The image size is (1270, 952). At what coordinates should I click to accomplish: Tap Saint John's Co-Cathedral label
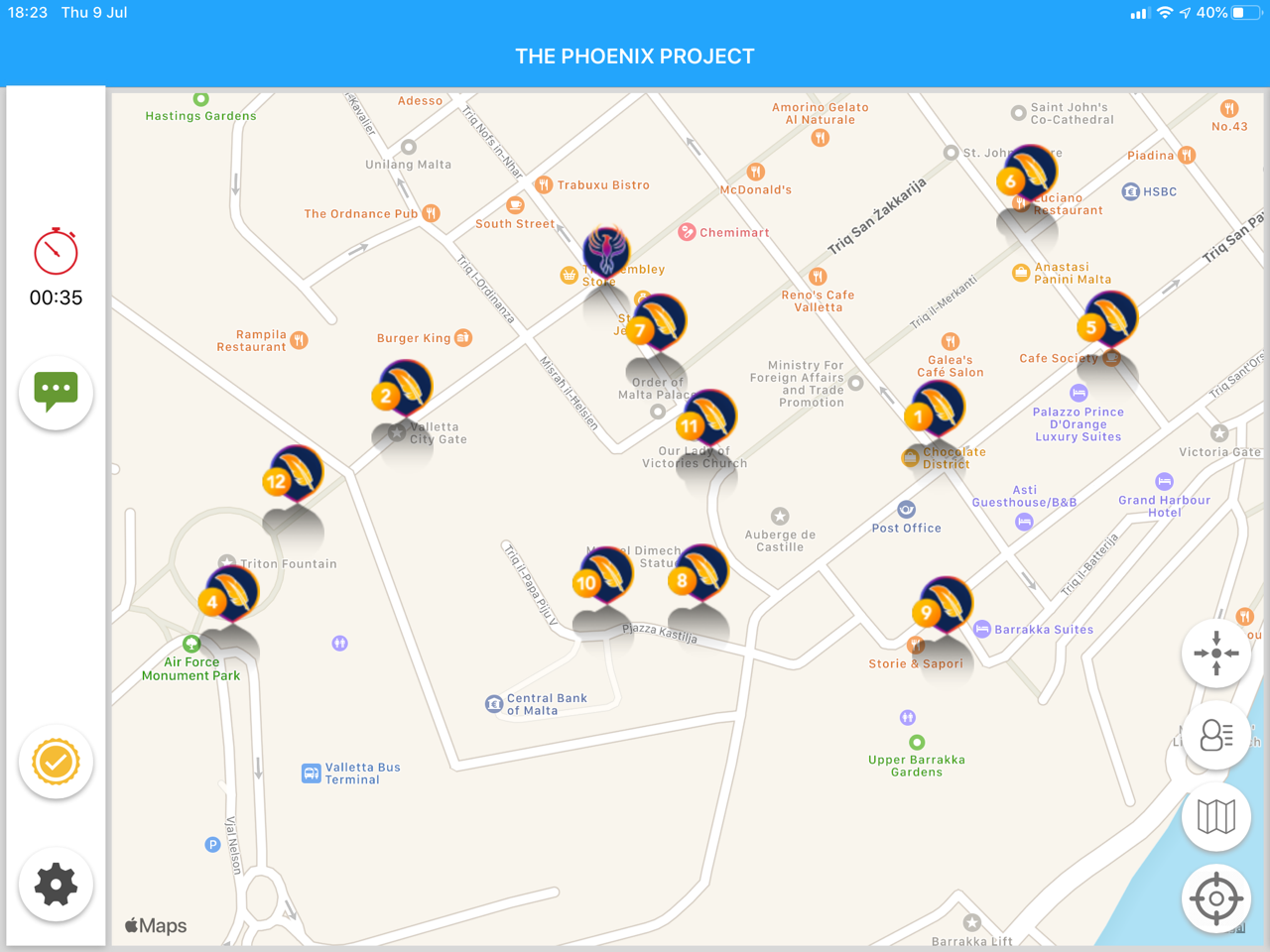click(x=1072, y=113)
